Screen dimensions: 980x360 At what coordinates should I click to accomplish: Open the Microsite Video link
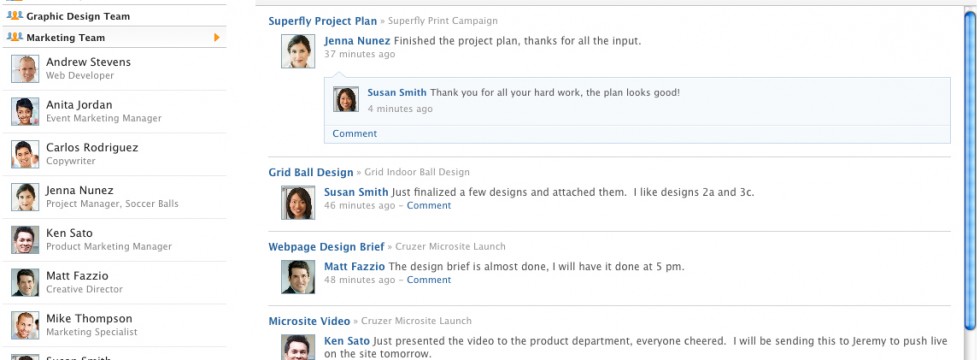click(309, 321)
